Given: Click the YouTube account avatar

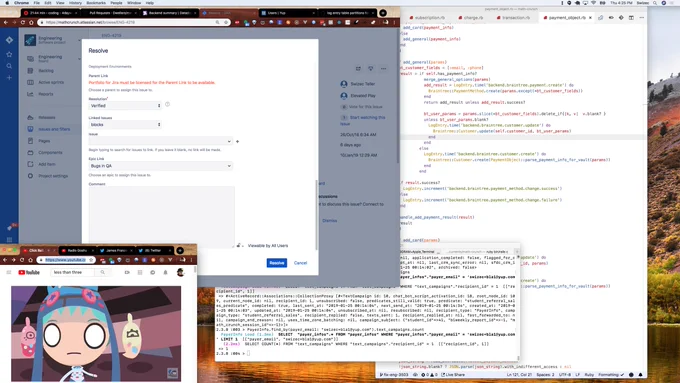Looking at the screenshot, I should pyautogui.click(x=180, y=272).
